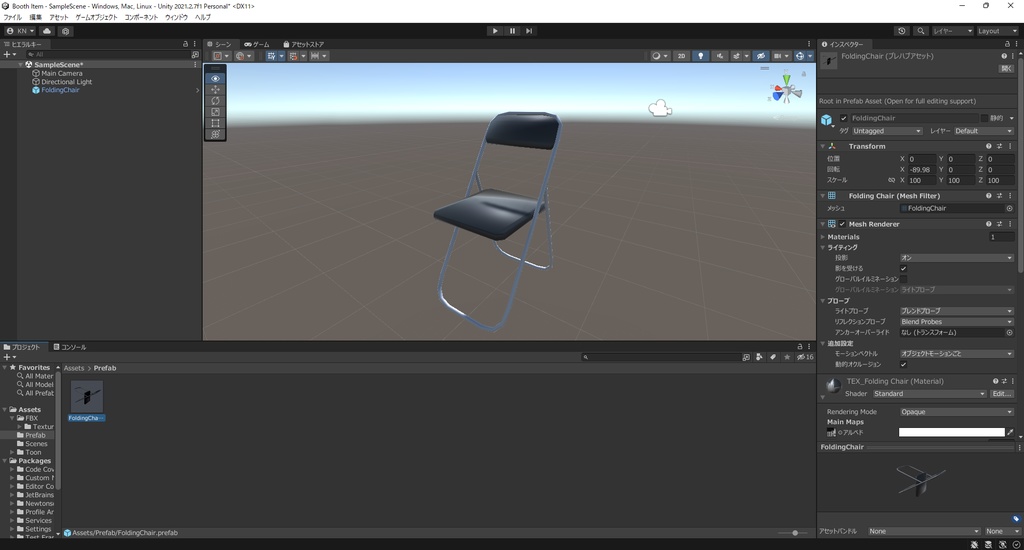The height and width of the screenshot is (550, 1024).
Task: Toggle 2D view mode in scene
Action: tap(681, 56)
